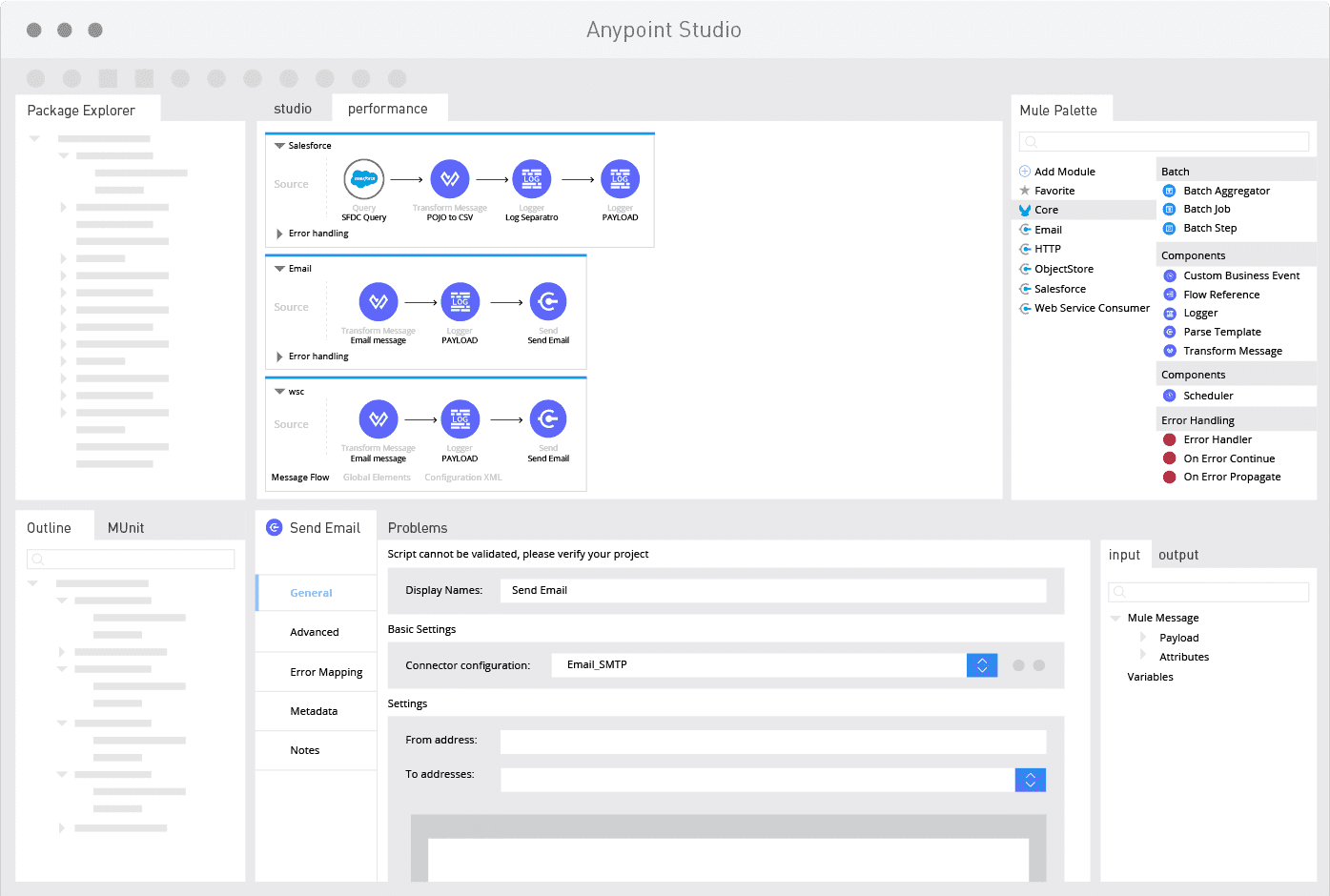
Task: Click the Log Separatro logger icon
Action: (x=531, y=179)
